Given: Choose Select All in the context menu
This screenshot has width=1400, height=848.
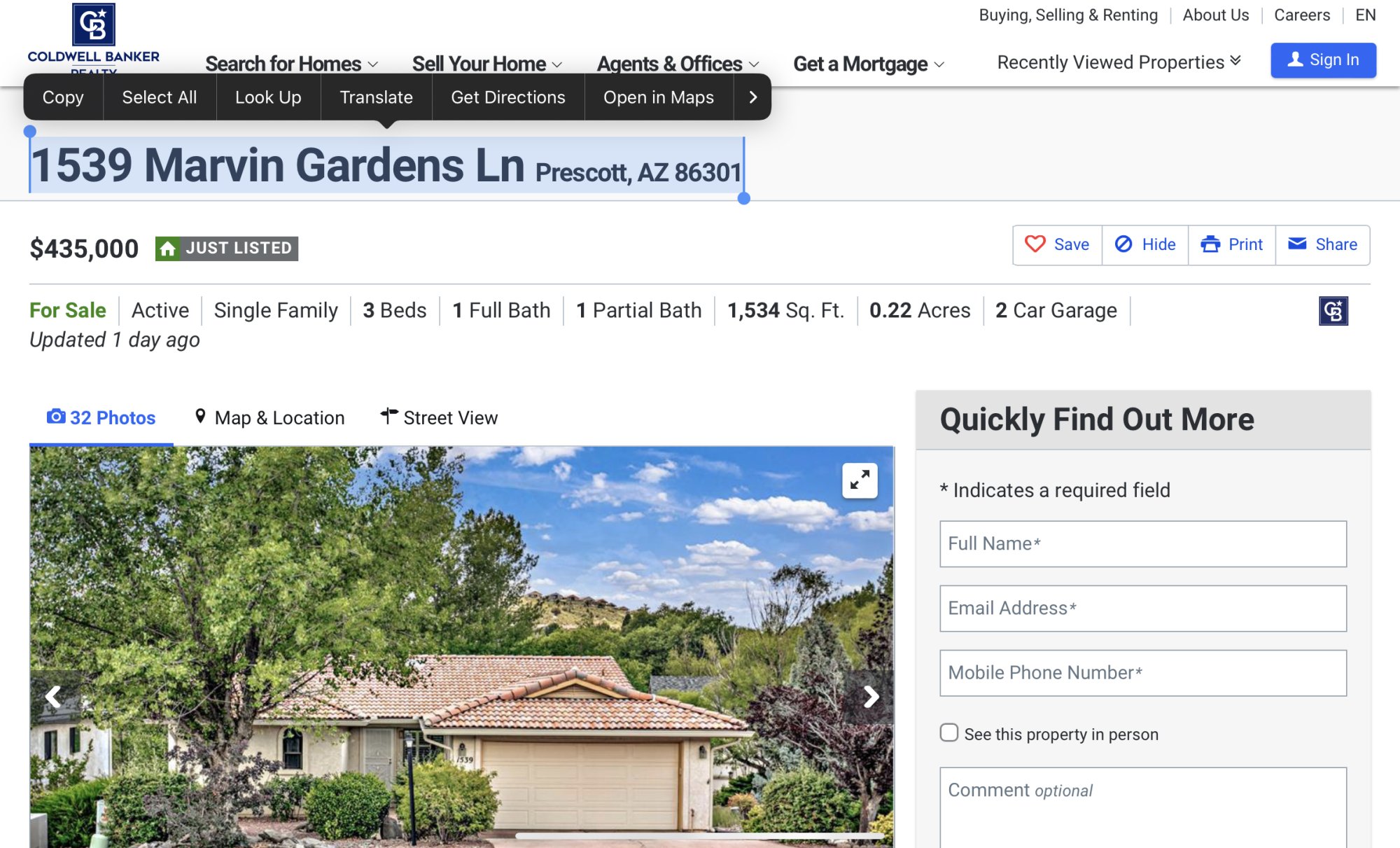Looking at the screenshot, I should (160, 97).
